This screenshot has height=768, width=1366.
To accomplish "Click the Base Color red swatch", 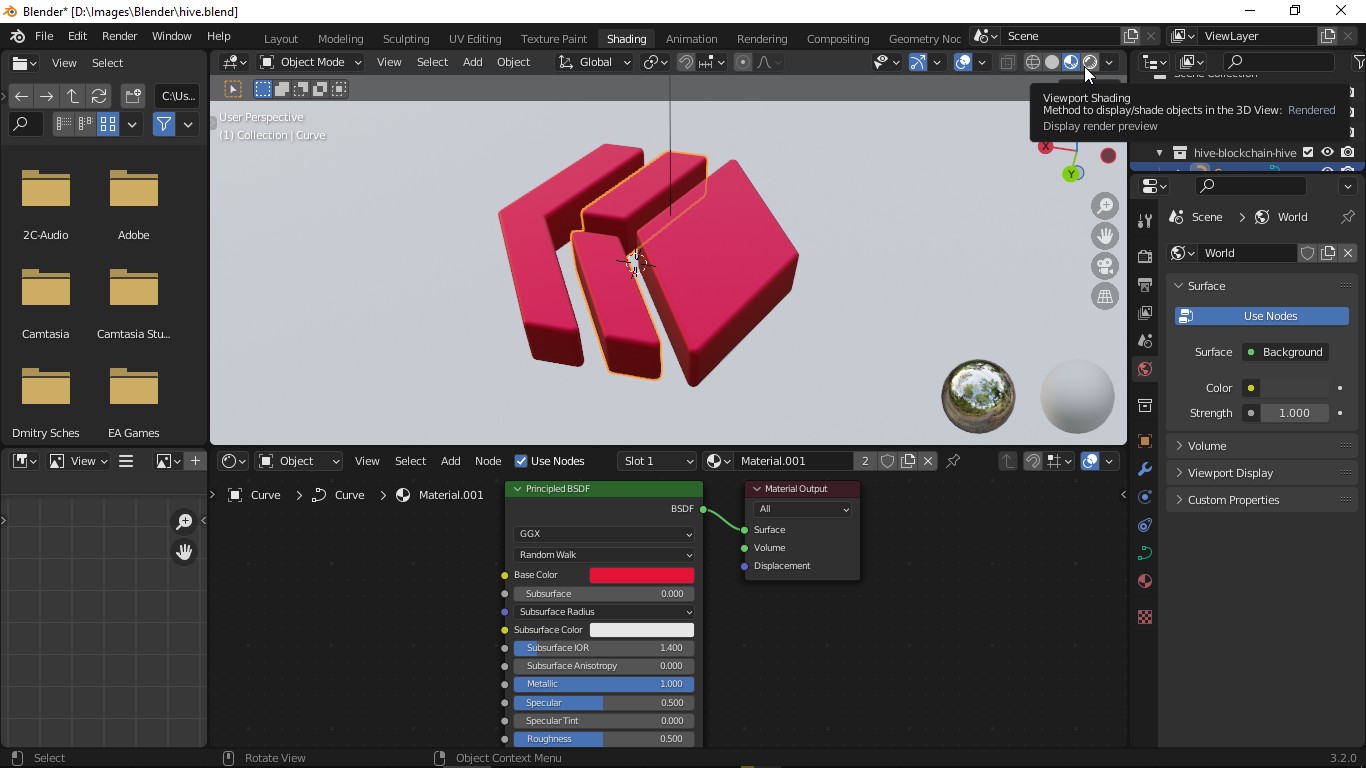I will point(641,575).
